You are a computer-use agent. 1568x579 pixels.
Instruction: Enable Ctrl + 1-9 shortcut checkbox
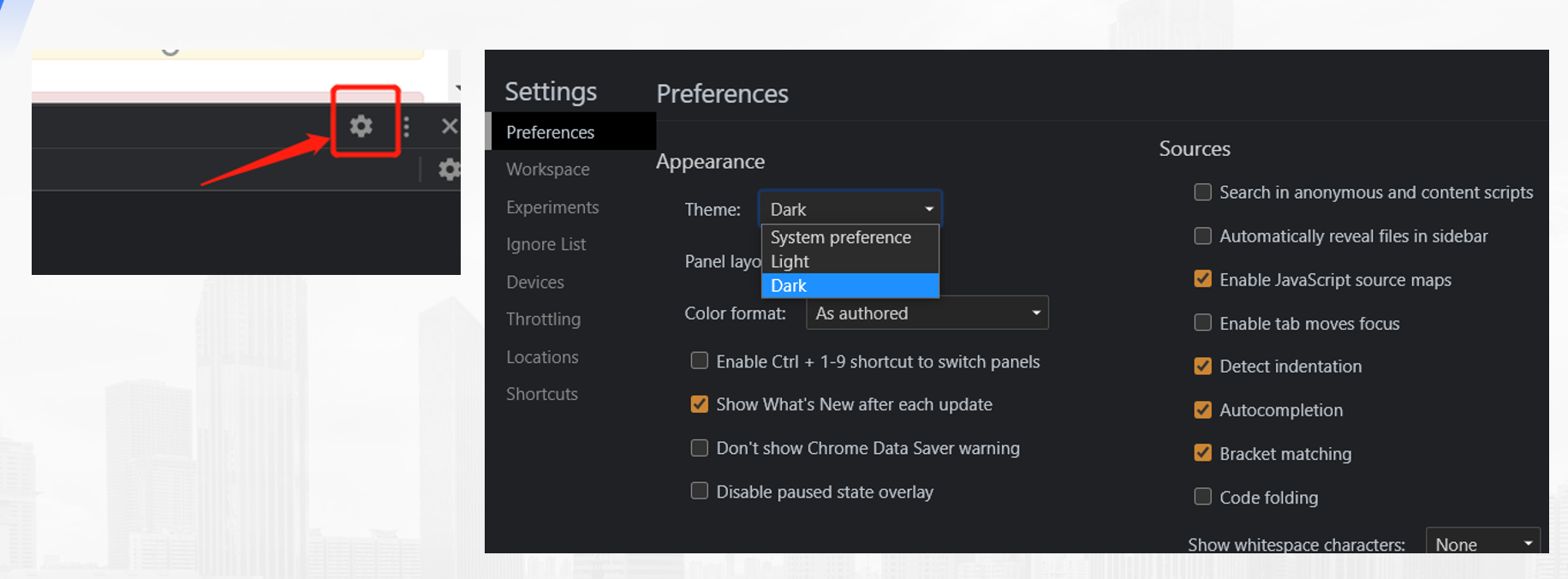[x=700, y=361]
